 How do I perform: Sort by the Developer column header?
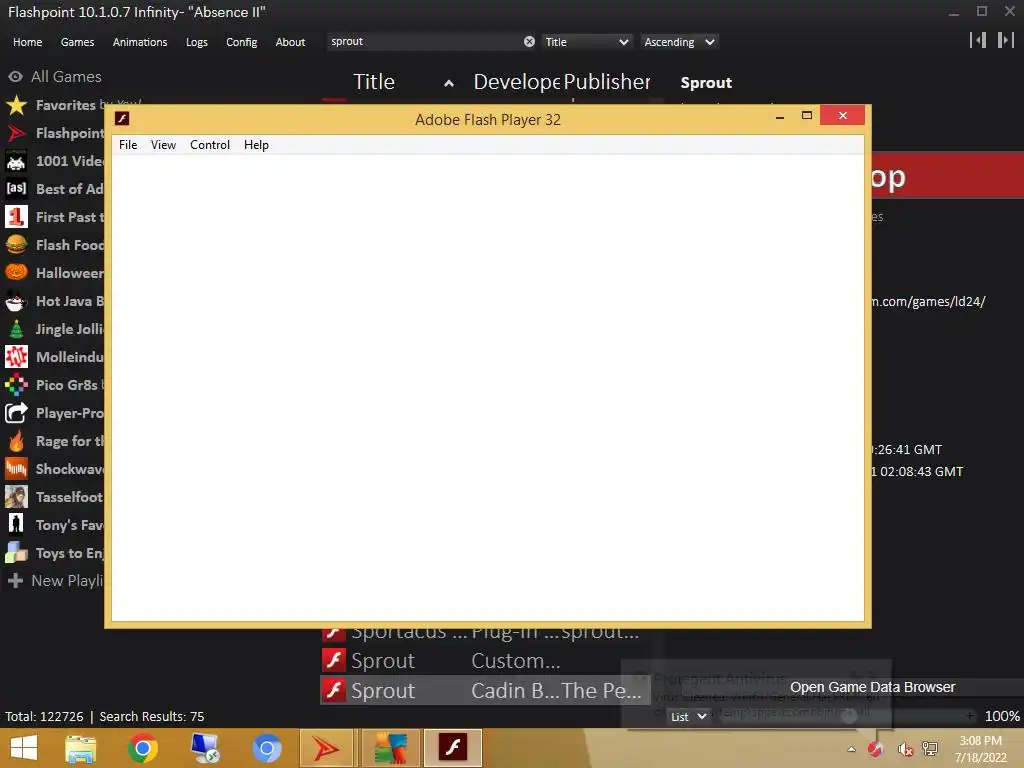pyautogui.click(x=517, y=82)
